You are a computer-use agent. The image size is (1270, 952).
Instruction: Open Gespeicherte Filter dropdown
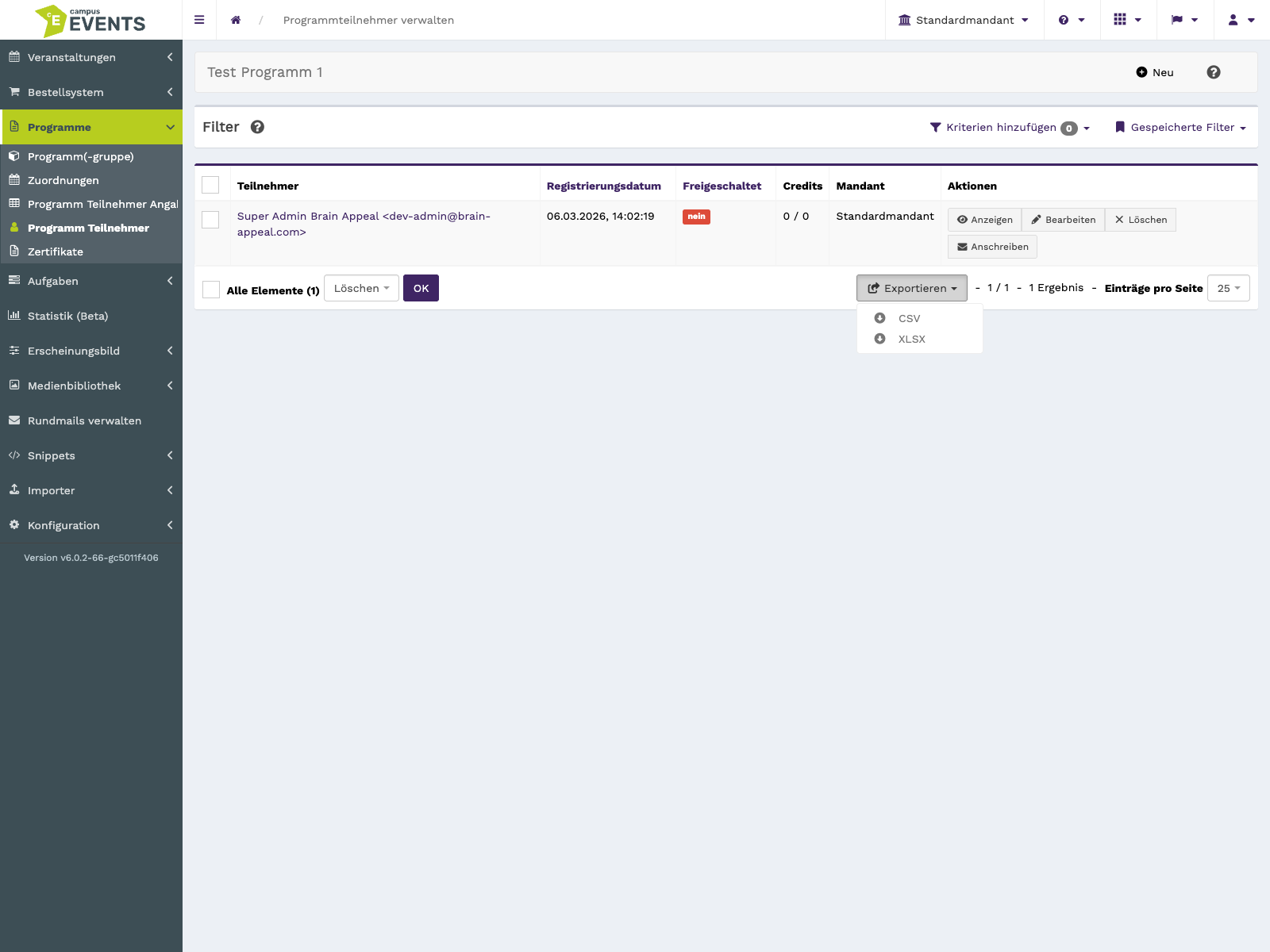click(1180, 127)
